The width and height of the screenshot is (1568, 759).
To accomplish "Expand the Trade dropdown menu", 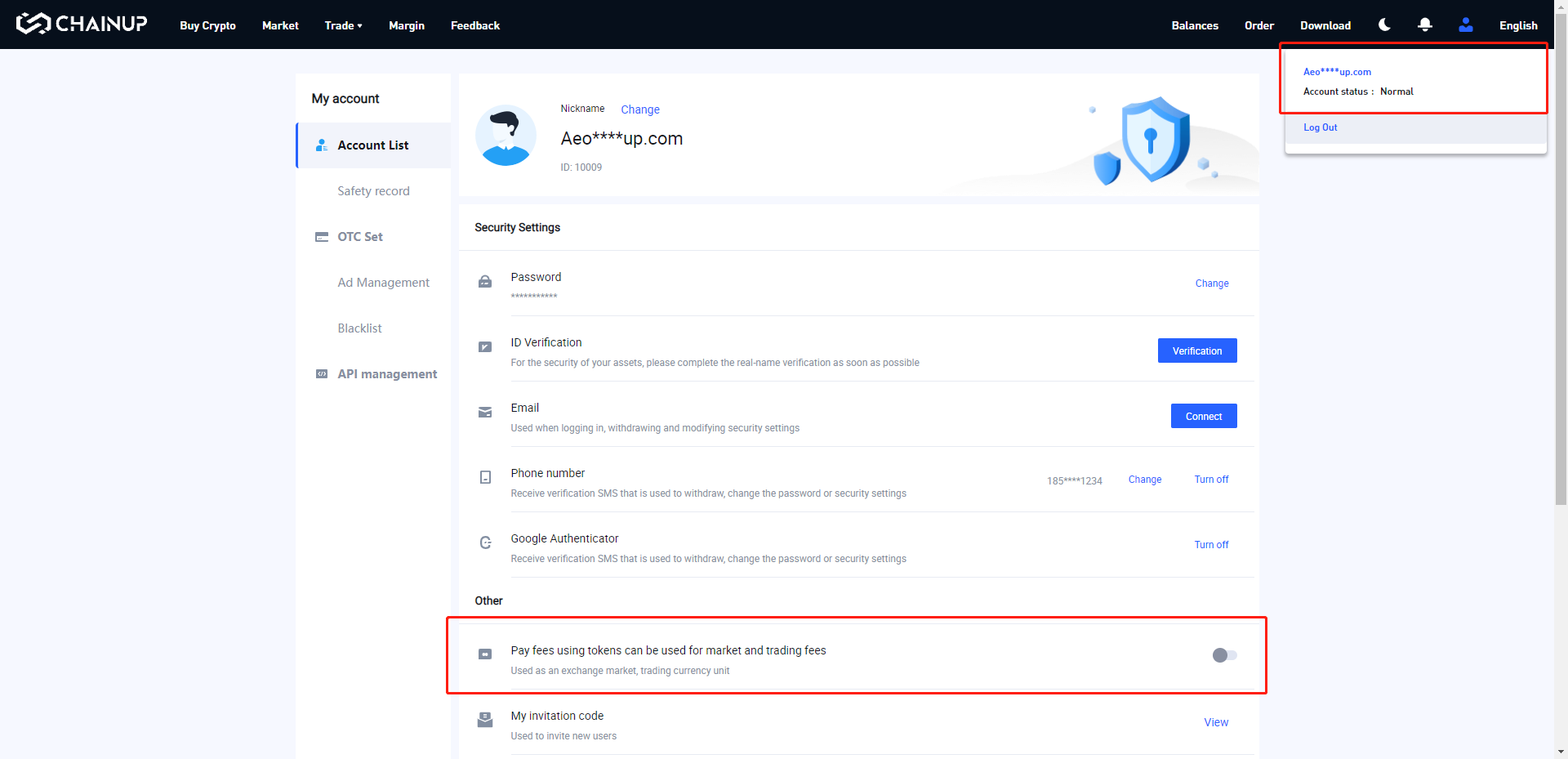I will tap(343, 25).
